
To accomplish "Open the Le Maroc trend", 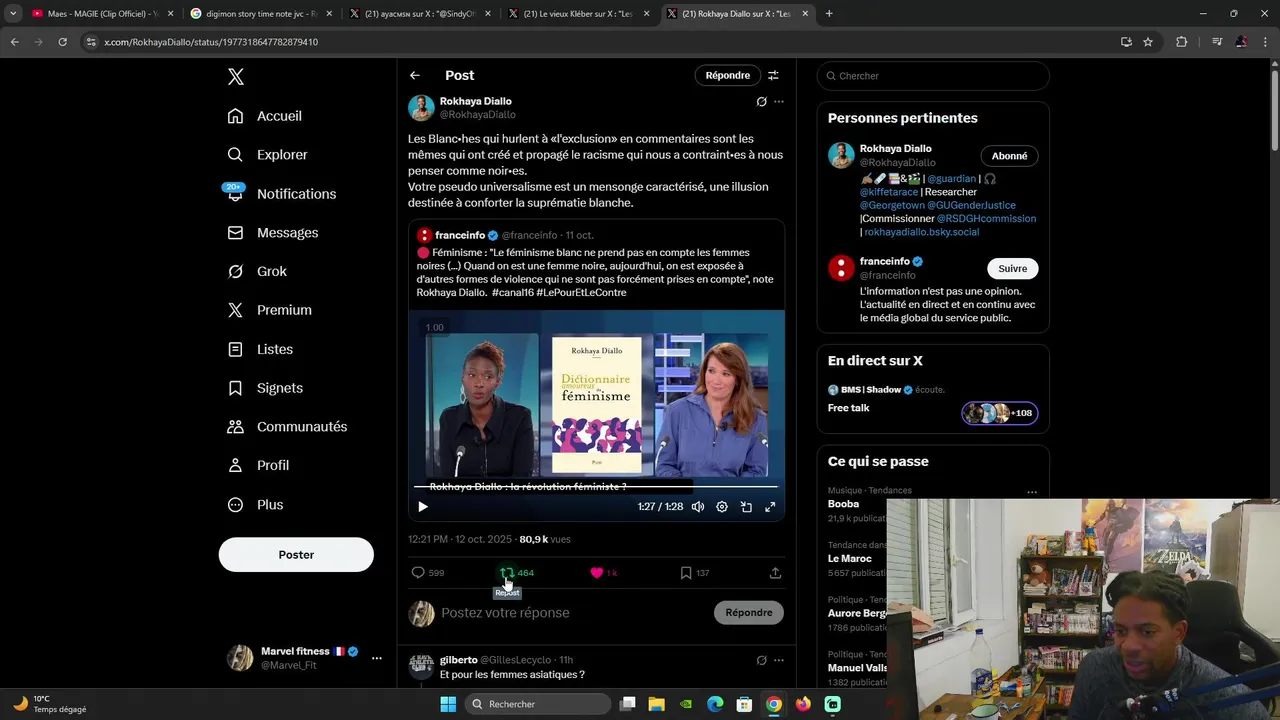I will tap(850, 558).
